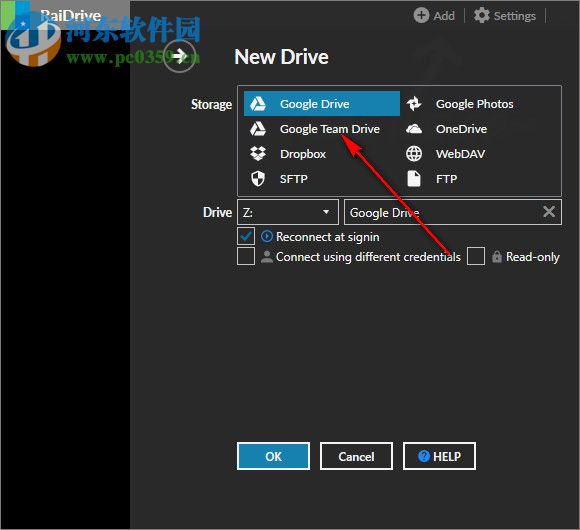Open the Z: drive letter dropdown
The width and height of the screenshot is (580, 530).
[x=288, y=212]
